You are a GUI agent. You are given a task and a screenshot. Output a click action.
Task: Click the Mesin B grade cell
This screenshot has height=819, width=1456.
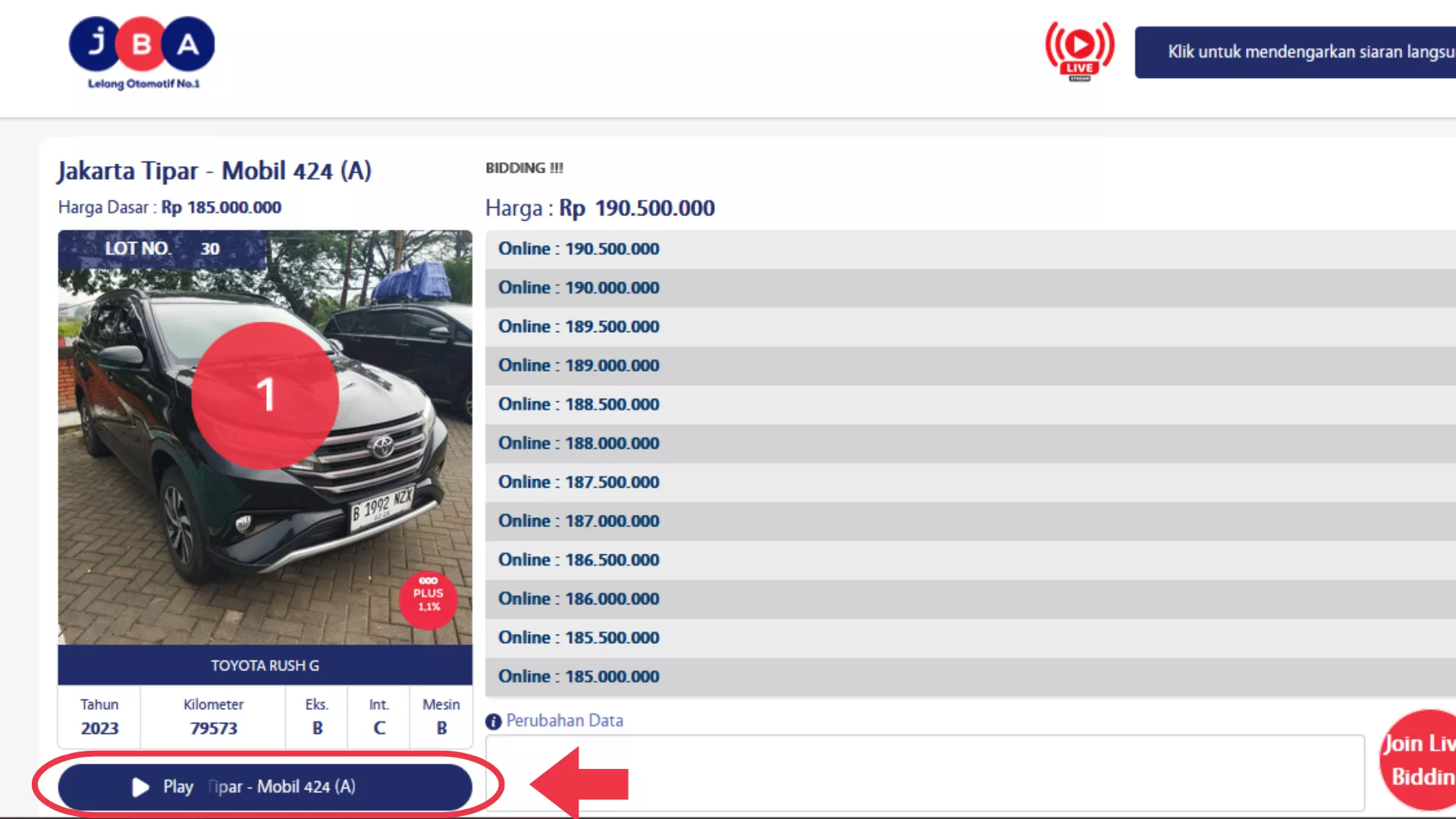click(x=441, y=717)
